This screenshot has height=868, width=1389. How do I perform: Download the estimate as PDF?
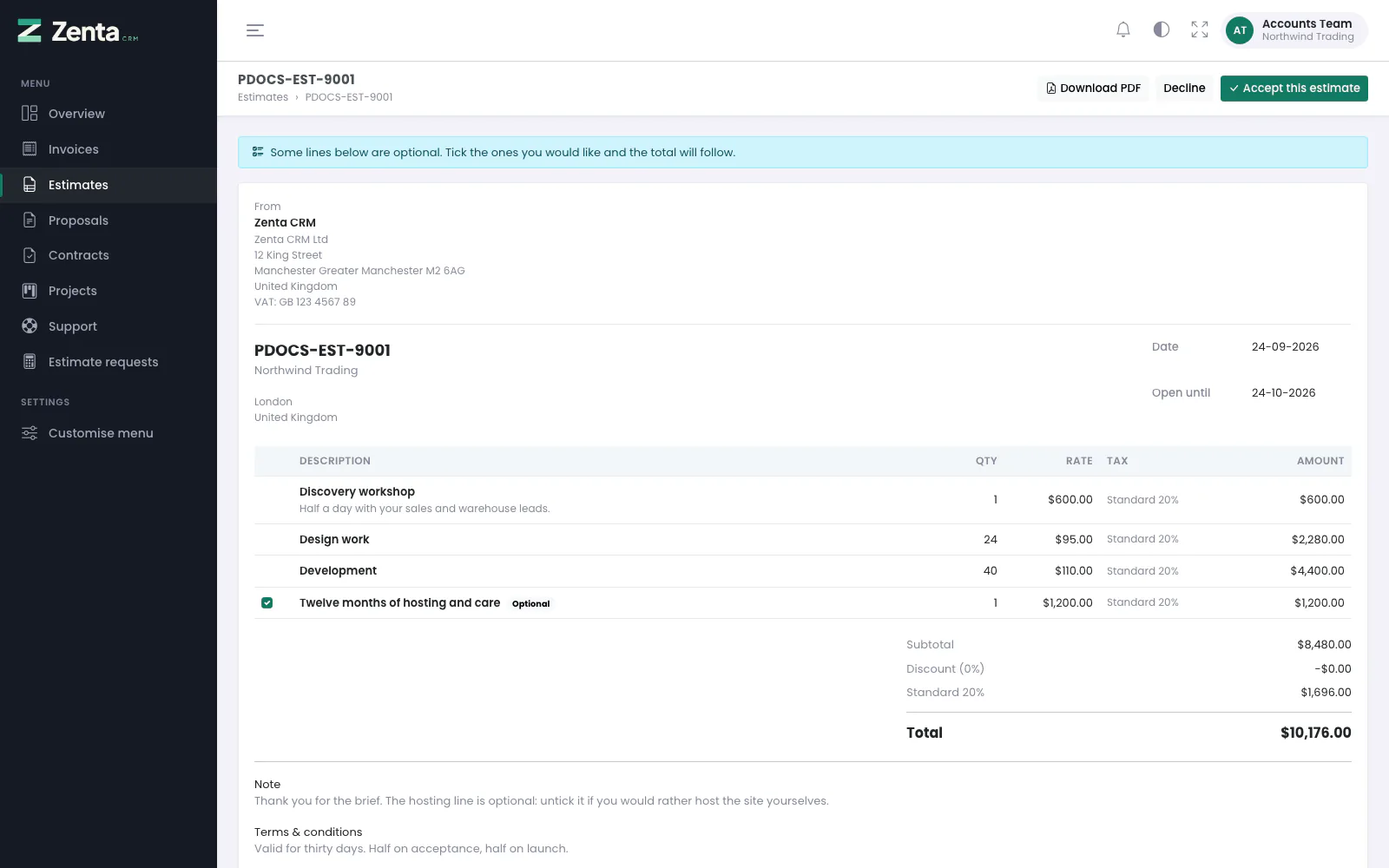coord(1093,89)
